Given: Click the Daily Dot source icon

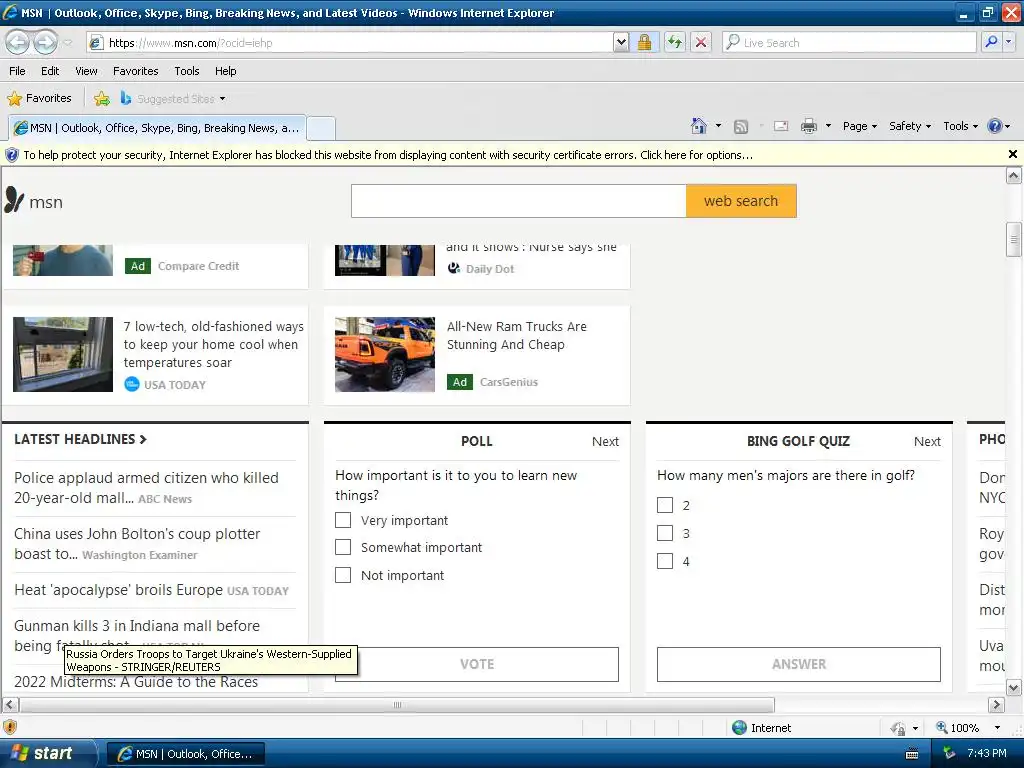Looking at the screenshot, I should (454, 268).
